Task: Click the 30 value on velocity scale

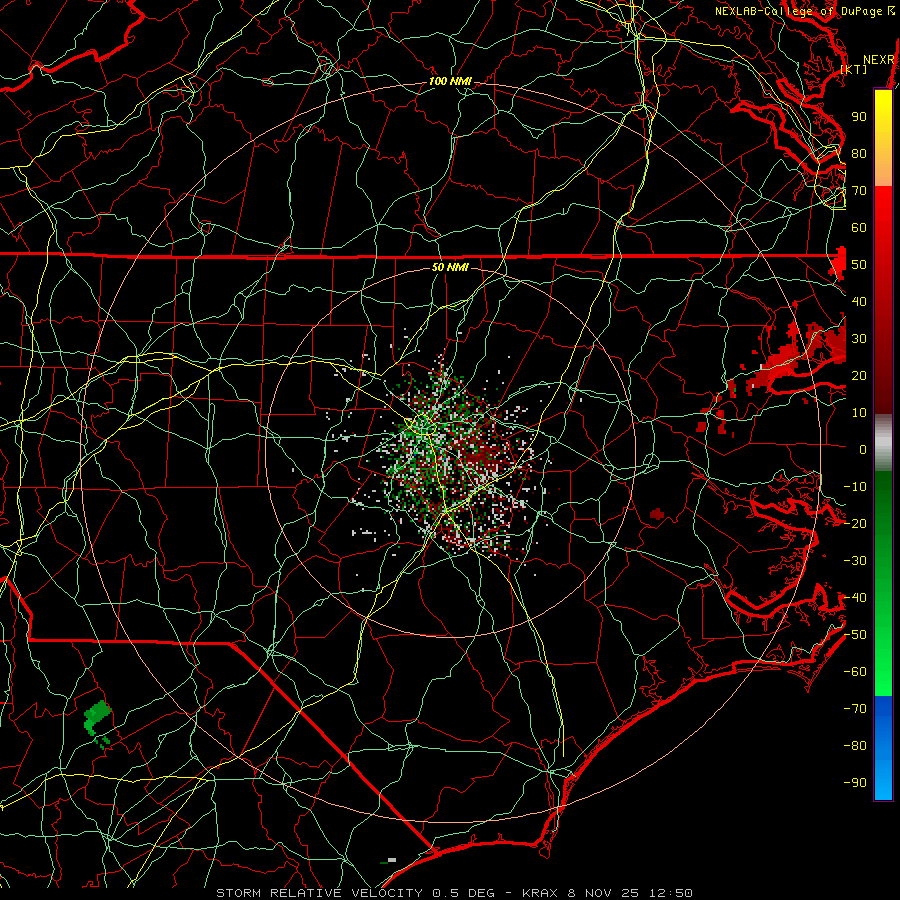Action: click(x=859, y=339)
